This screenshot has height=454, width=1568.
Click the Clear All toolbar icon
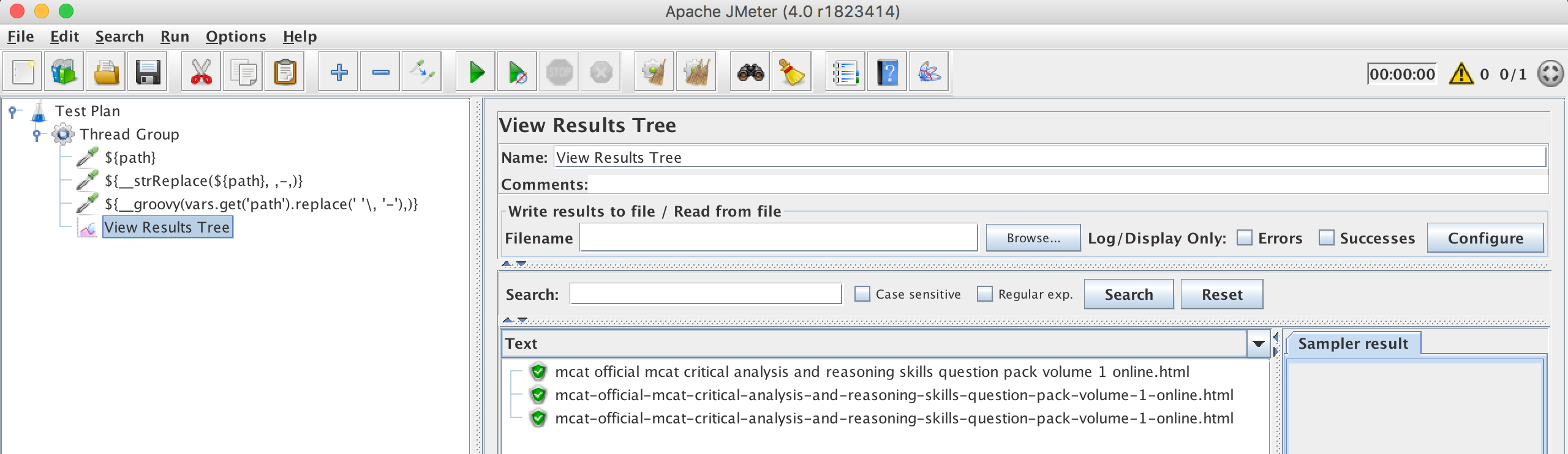pos(696,73)
